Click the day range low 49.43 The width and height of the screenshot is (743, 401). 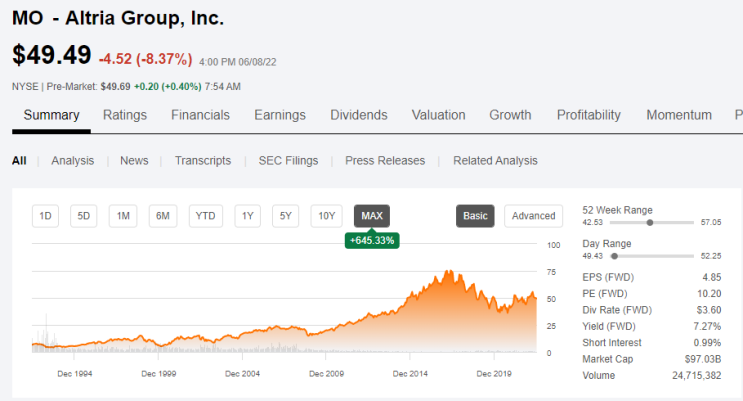coord(592,256)
